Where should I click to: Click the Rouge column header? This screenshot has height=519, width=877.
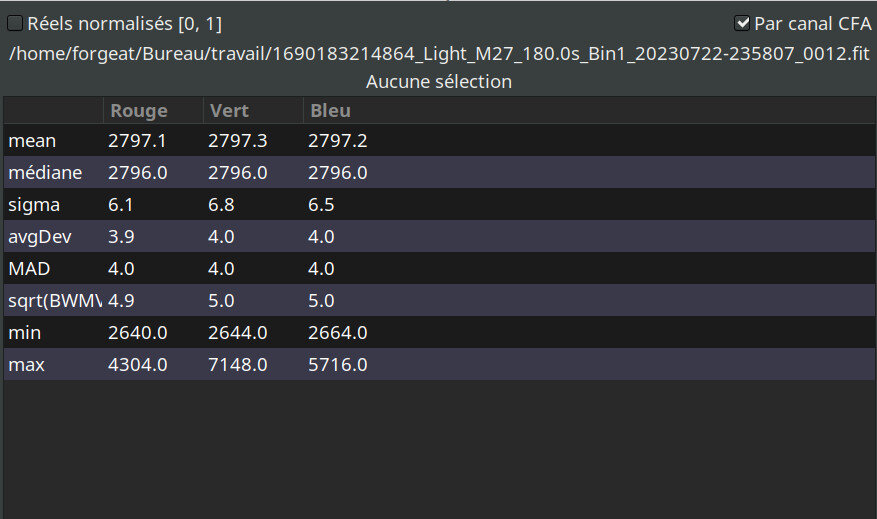point(139,111)
